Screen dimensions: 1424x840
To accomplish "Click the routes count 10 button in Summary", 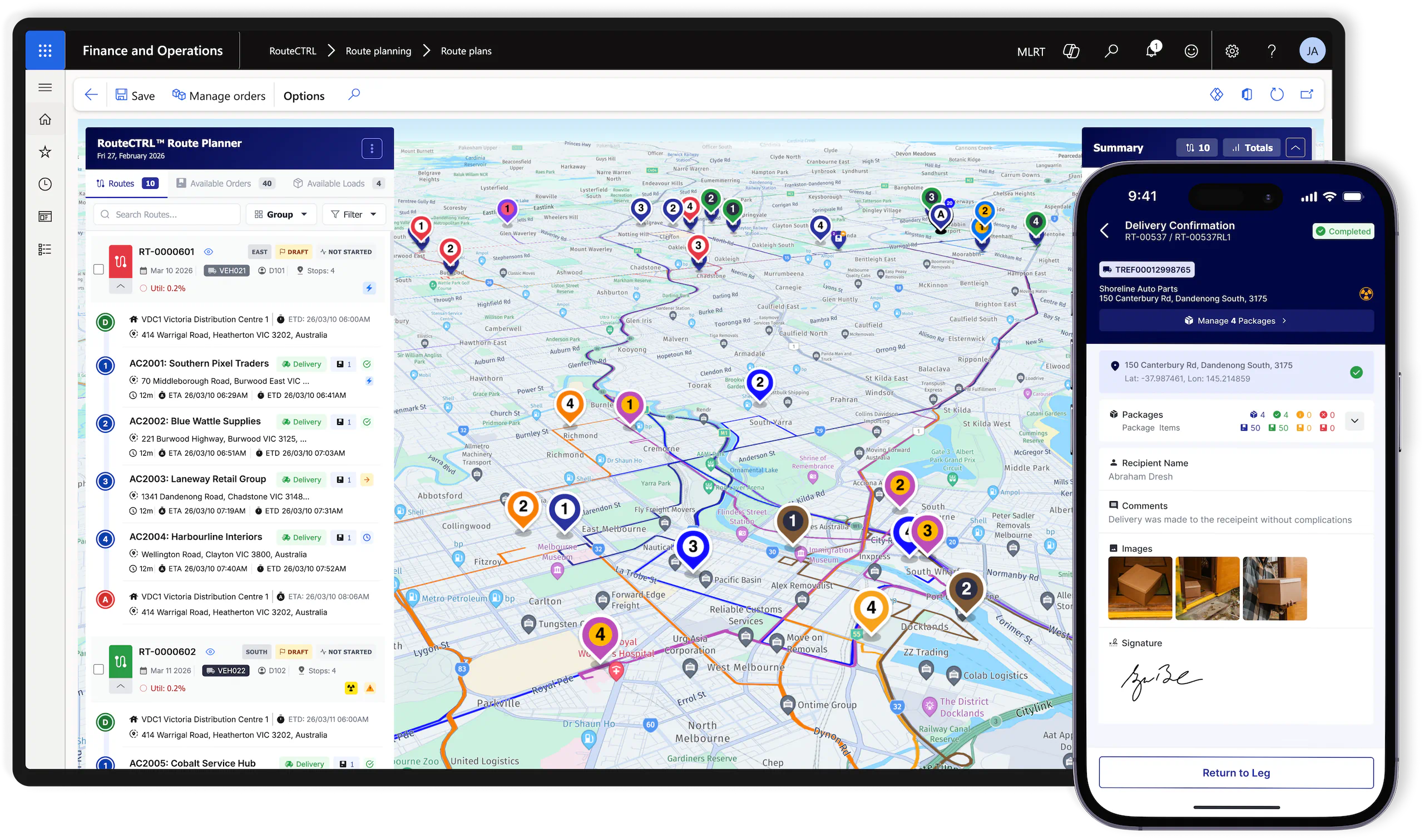I will [x=1198, y=148].
